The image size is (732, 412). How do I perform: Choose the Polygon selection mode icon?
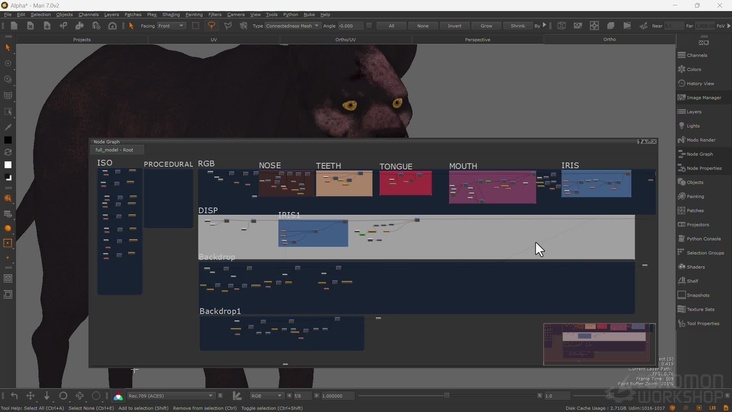(227, 26)
